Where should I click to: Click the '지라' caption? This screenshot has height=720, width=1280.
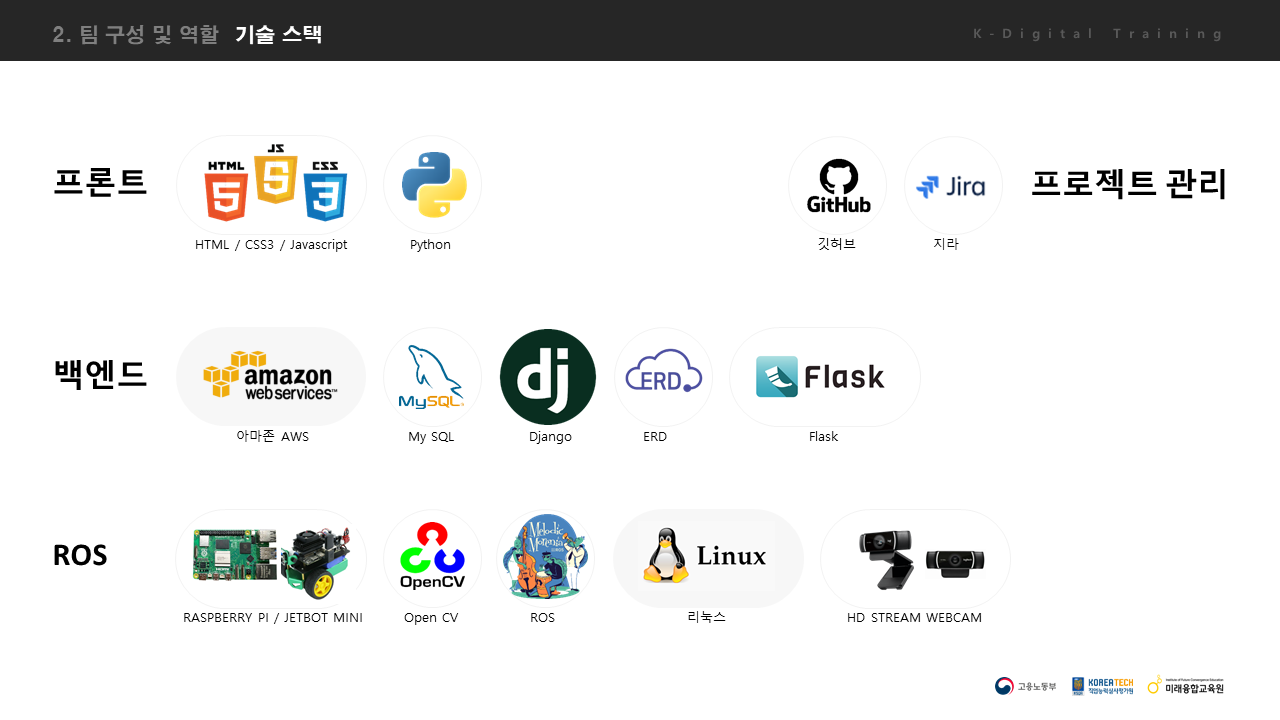point(946,243)
